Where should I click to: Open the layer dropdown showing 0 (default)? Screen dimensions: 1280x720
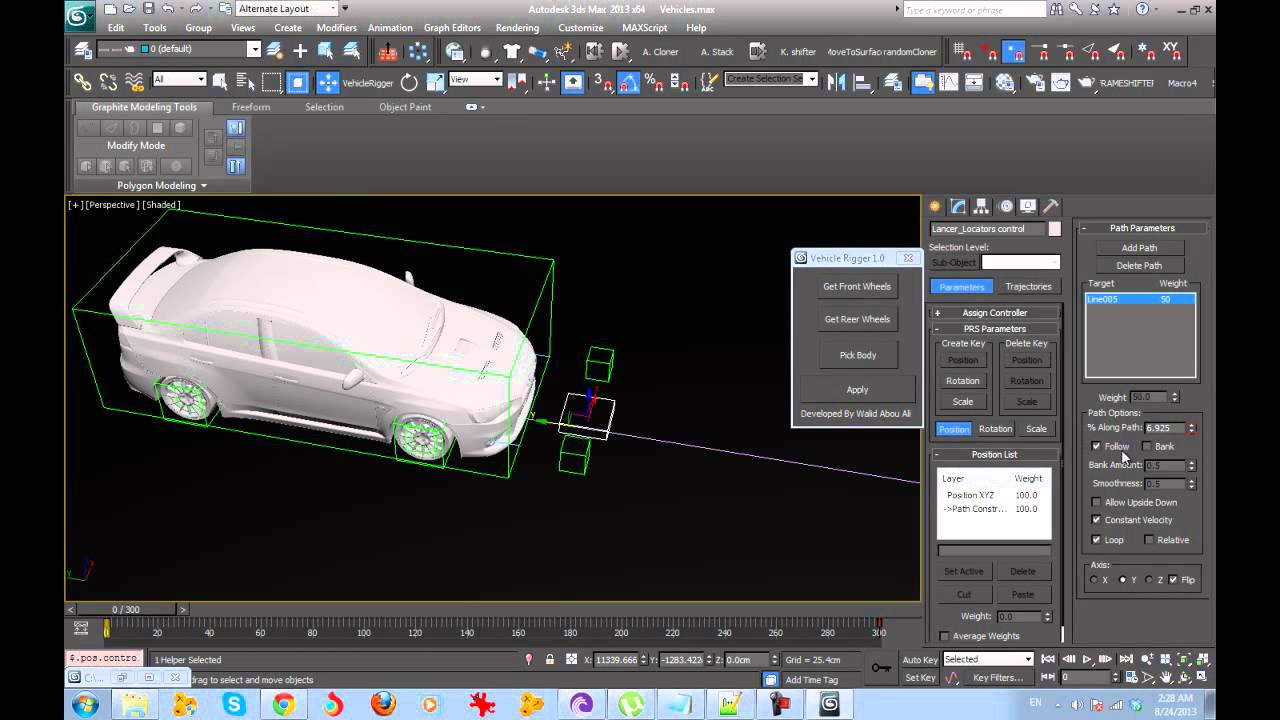pos(254,49)
